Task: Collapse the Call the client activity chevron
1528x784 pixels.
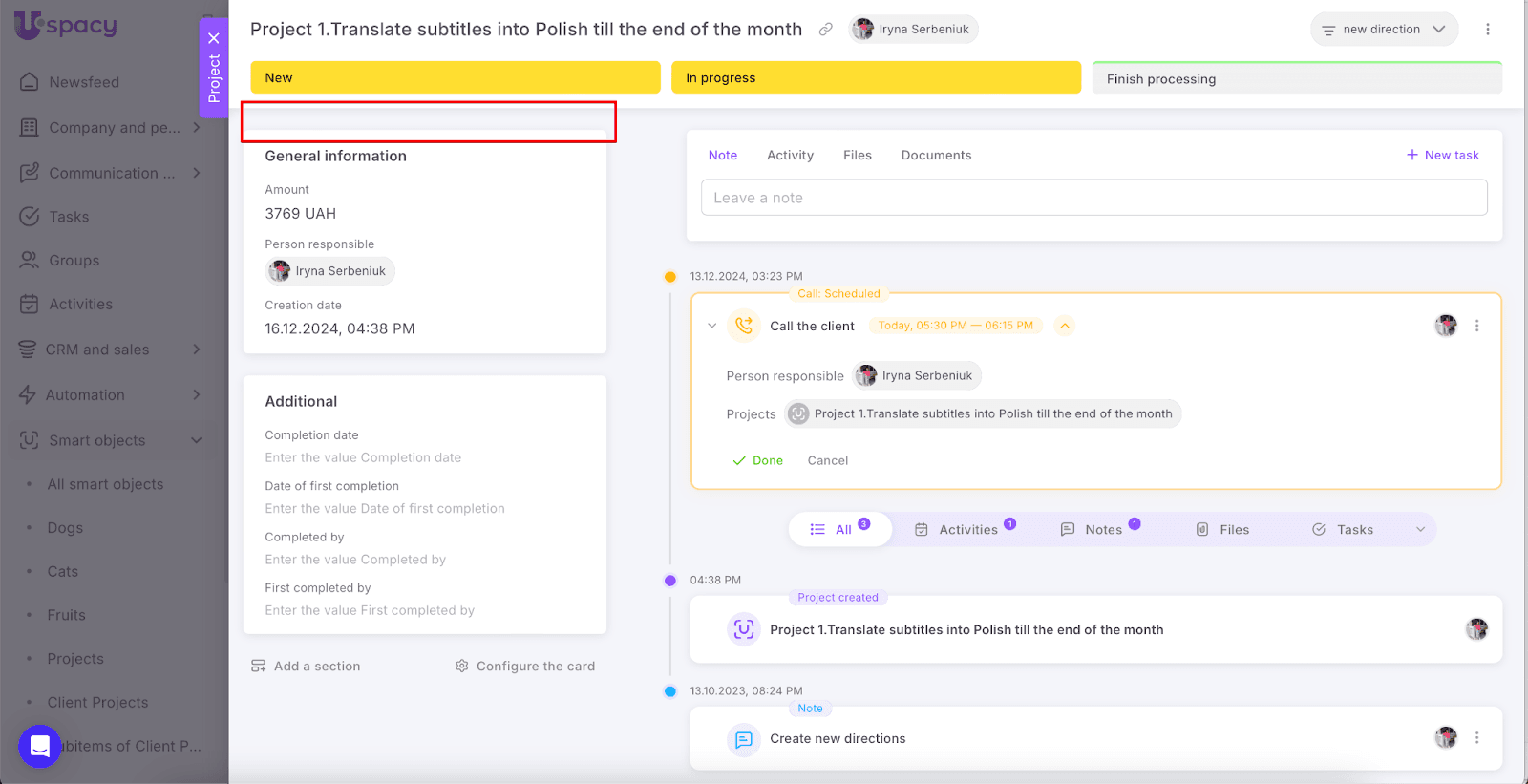Action: pyautogui.click(x=711, y=326)
